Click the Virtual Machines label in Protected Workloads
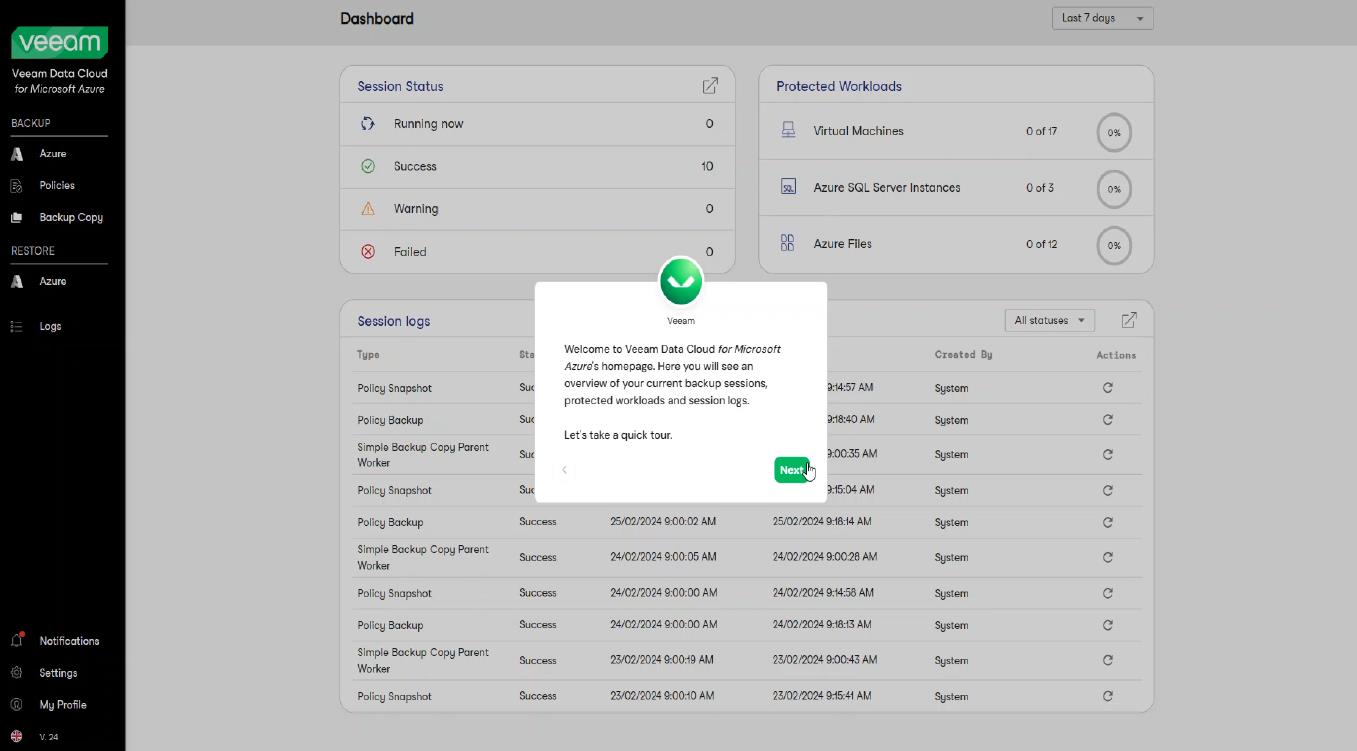Viewport: 1357px width, 751px height. [858, 131]
